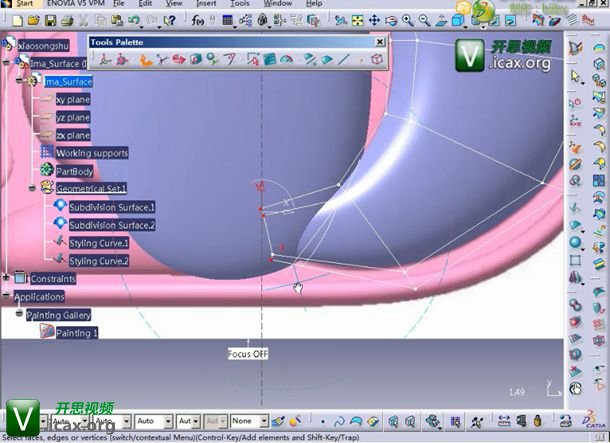Viewport: 610px width, 443px height.
Task: Open the None dropdown in bottom toolbar
Action: coord(264,421)
